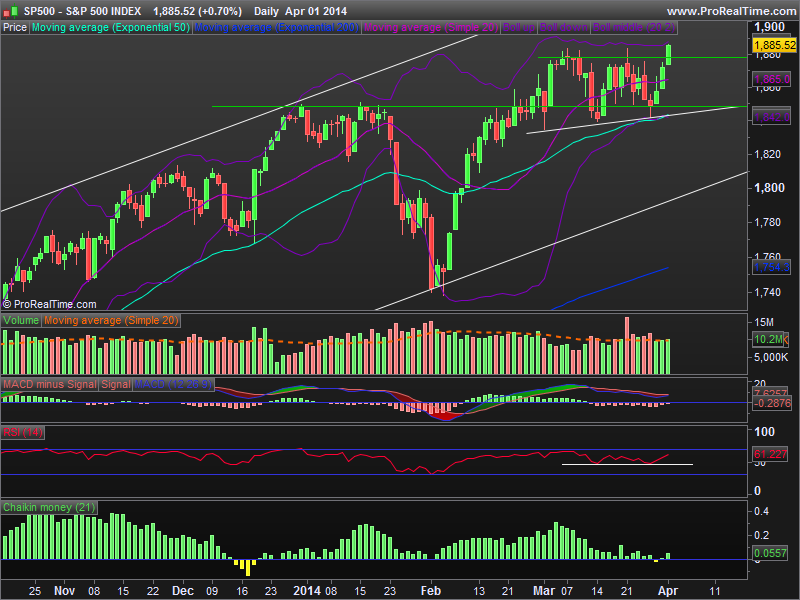Click the Mar label on date axis

tap(544, 591)
